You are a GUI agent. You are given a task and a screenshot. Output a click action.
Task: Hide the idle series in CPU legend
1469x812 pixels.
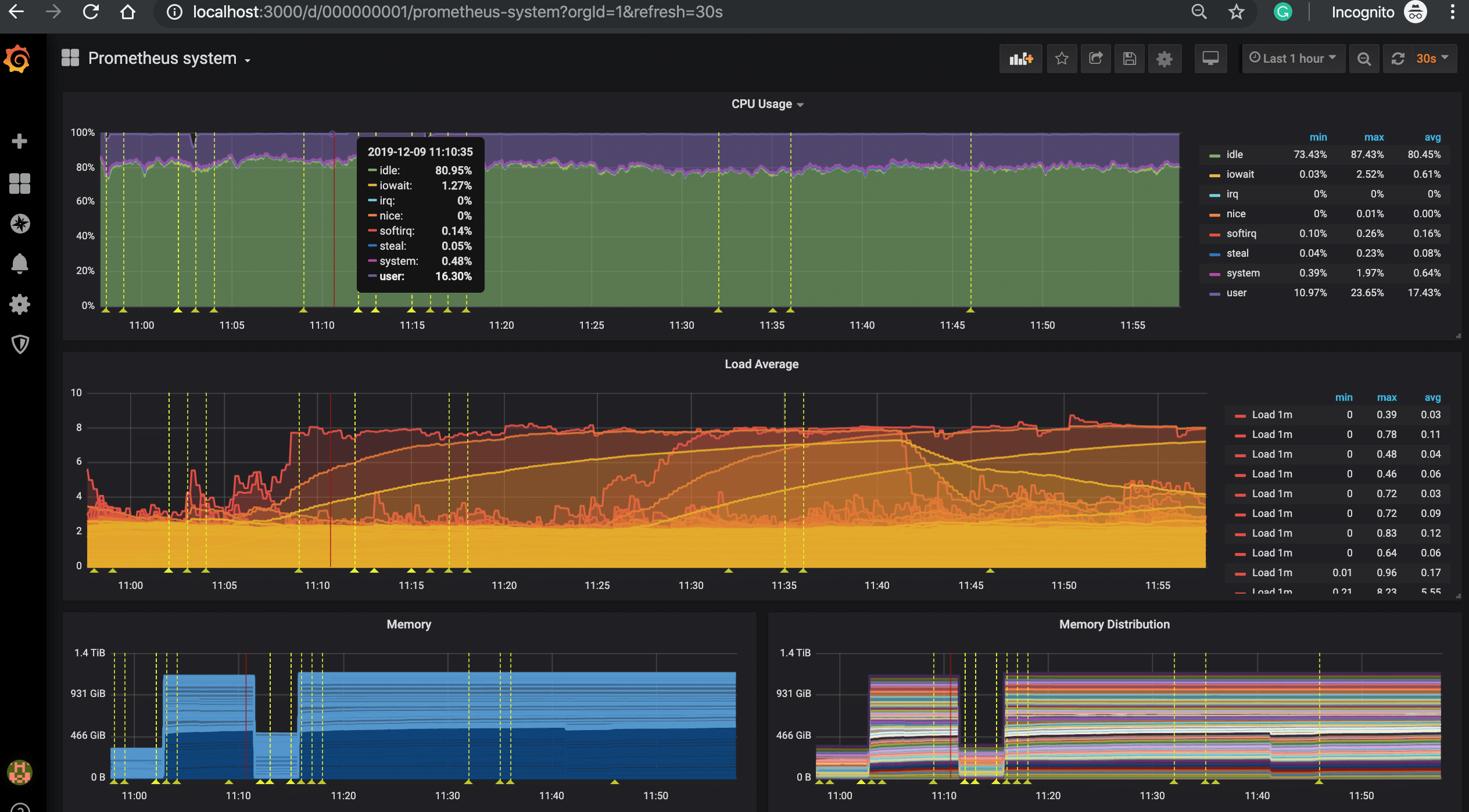pos(1235,155)
